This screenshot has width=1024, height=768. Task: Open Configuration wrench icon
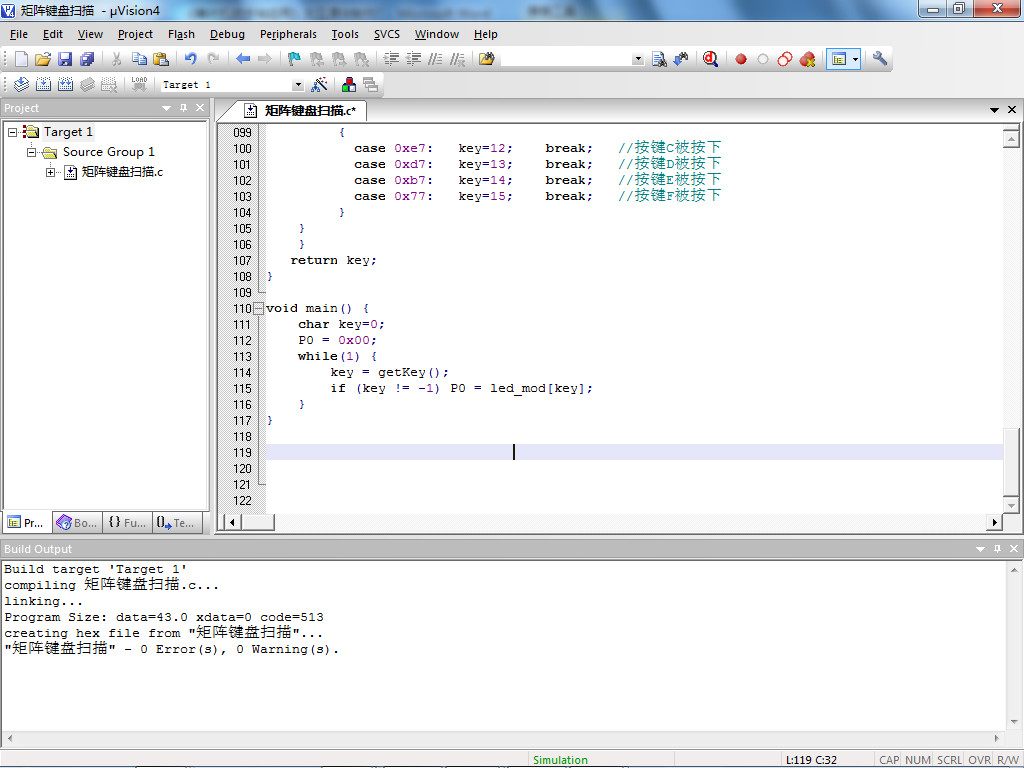click(880, 59)
